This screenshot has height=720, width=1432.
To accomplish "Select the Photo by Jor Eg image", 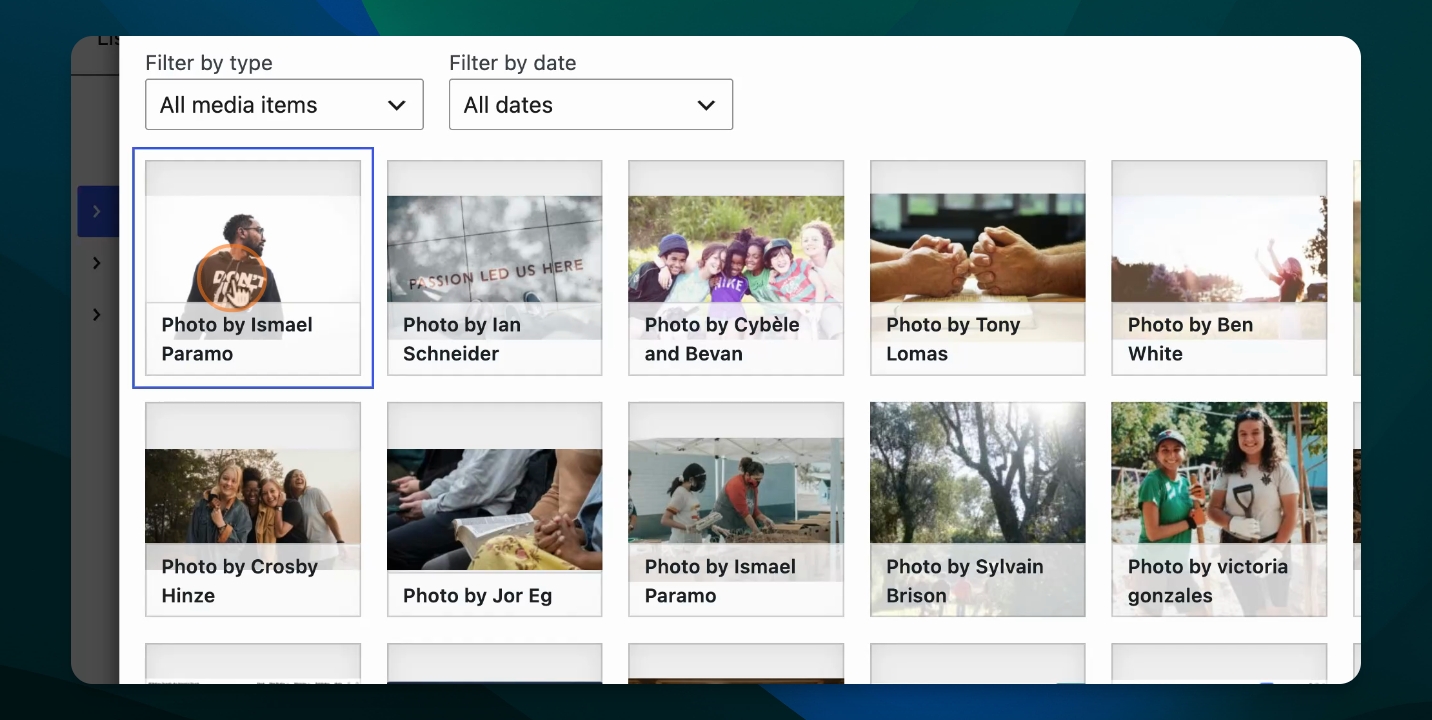I will click(495, 510).
